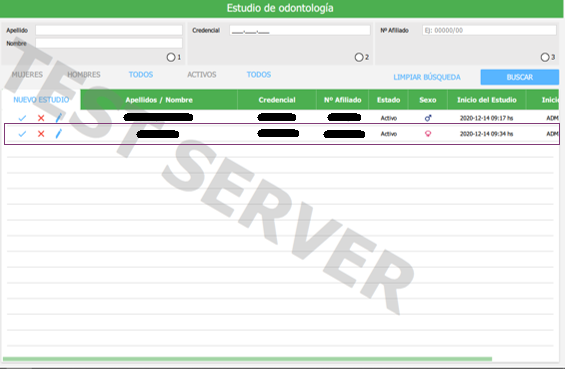Click the date 2020-12-14 09:34 hs
The width and height of the screenshot is (565, 369).
coord(486,134)
